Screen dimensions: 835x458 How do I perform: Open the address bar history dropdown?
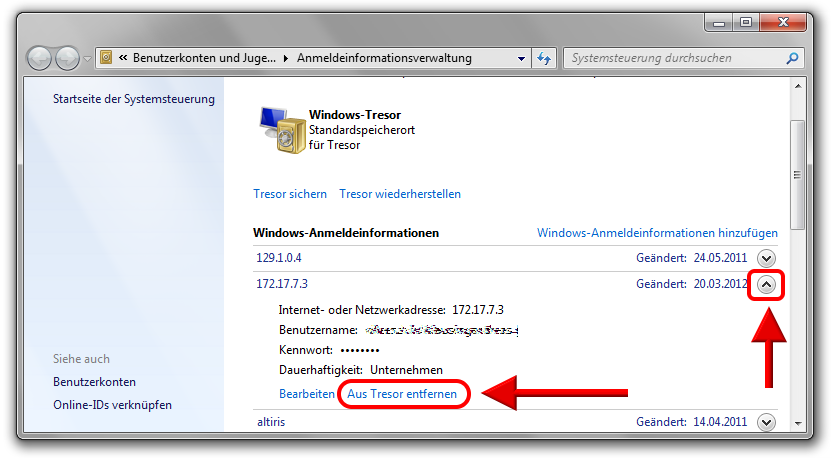(522, 59)
